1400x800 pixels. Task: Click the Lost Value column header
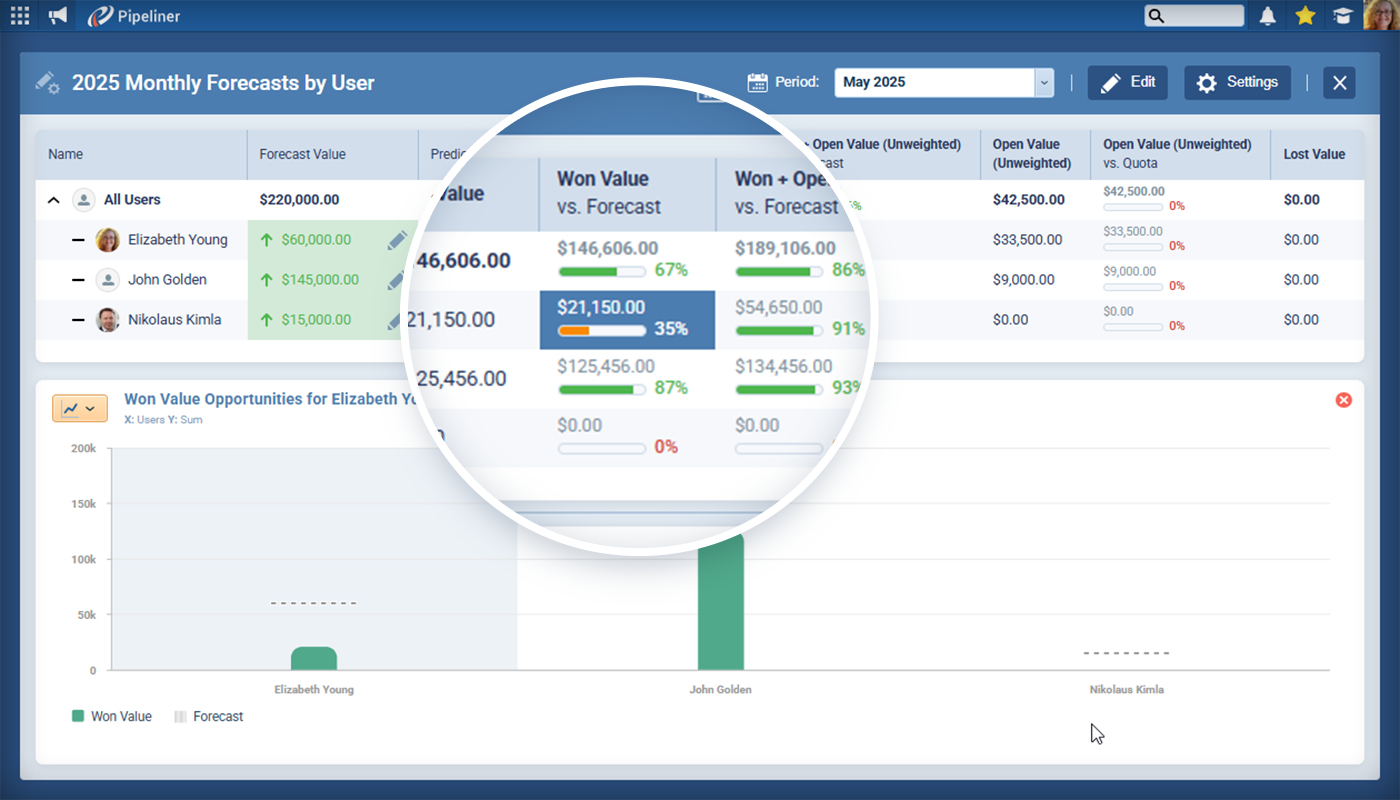pos(1314,155)
